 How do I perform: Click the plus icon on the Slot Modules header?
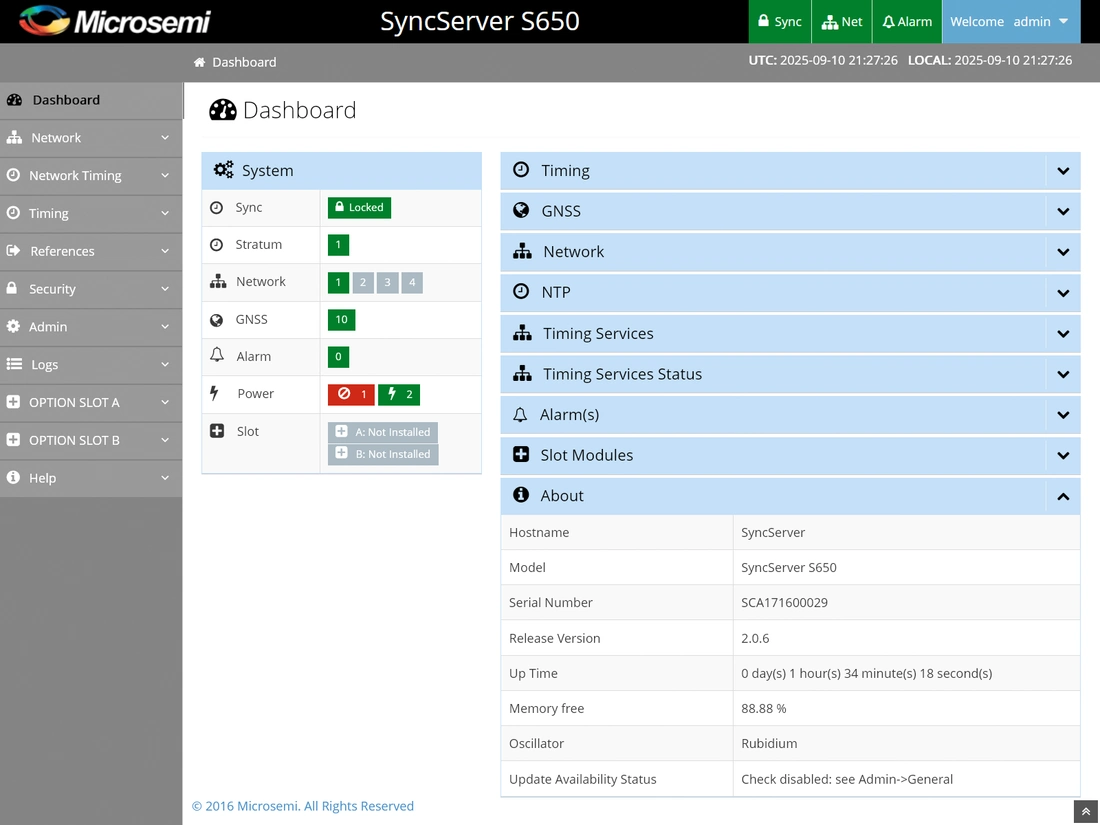521,455
